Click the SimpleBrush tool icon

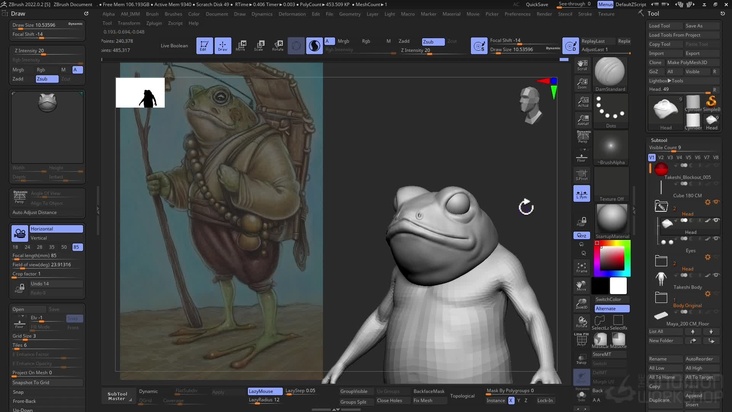point(711,103)
